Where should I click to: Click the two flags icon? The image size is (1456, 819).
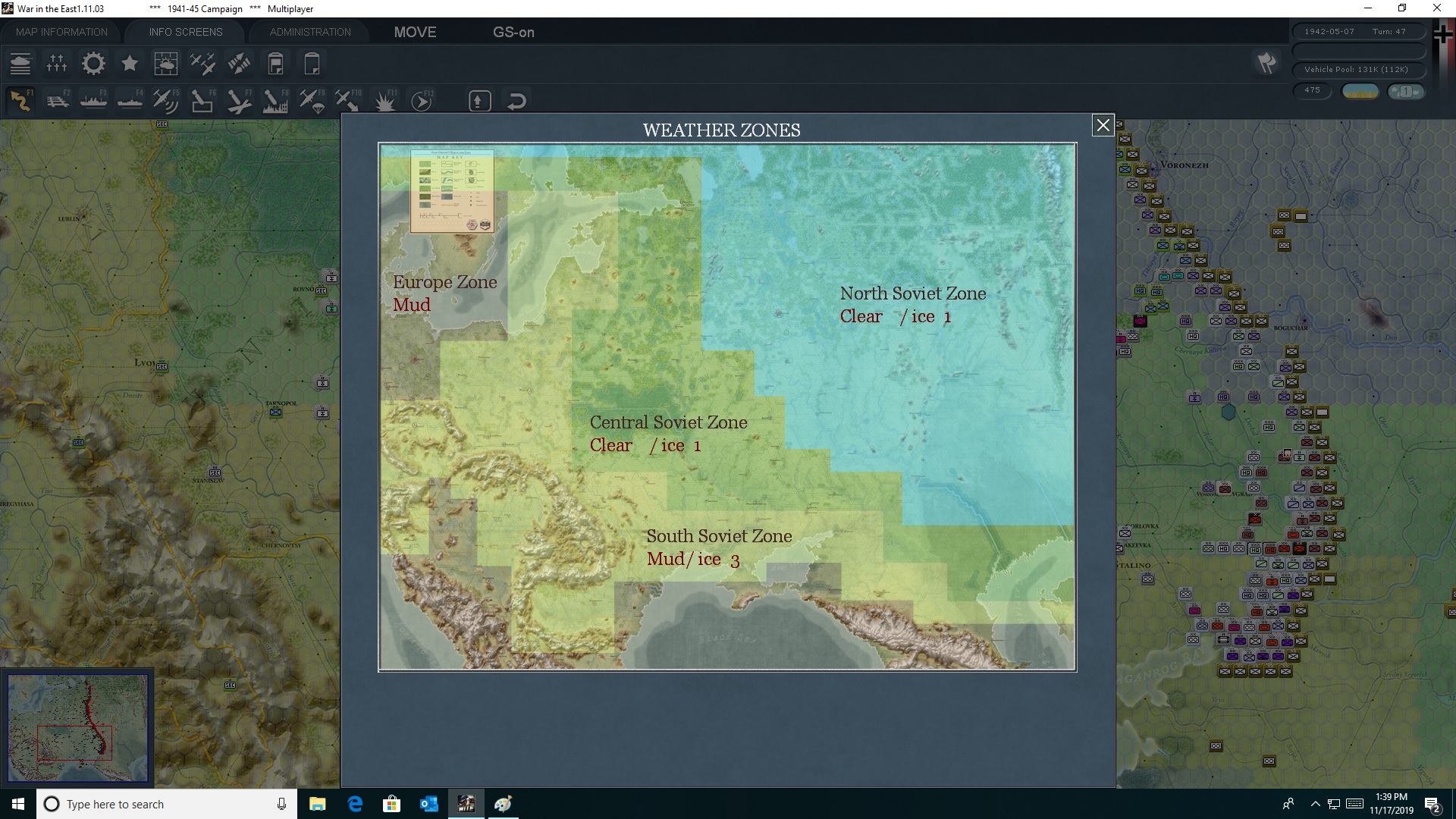(x=1266, y=62)
